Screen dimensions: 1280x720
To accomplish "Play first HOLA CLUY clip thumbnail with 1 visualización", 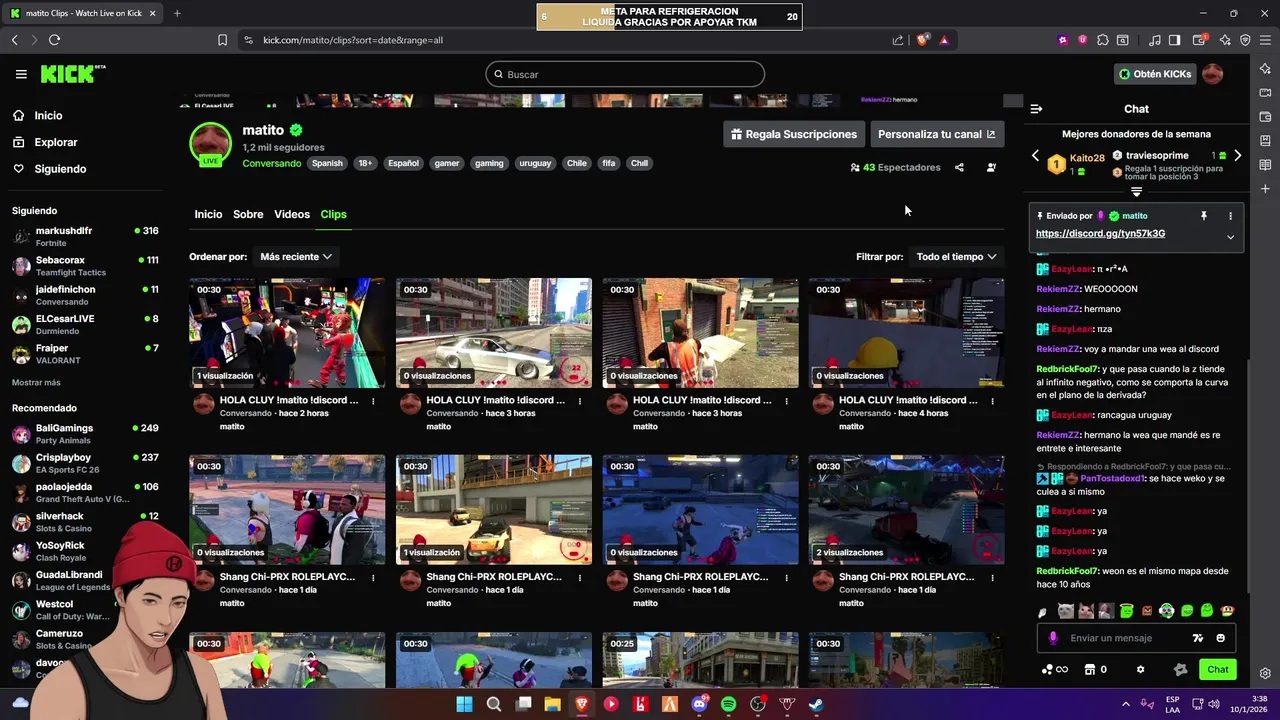I will tap(287, 332).
